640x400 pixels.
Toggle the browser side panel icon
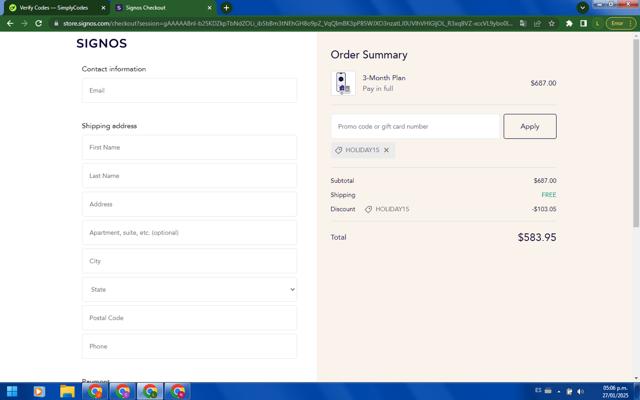(583, 24)
